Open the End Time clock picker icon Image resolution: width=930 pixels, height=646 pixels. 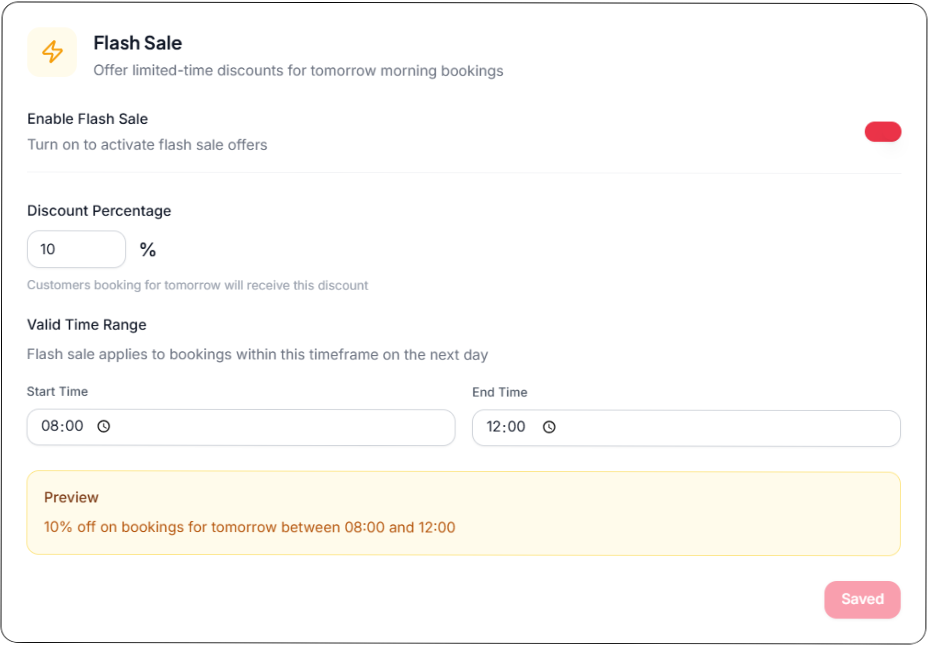[549, 427]
